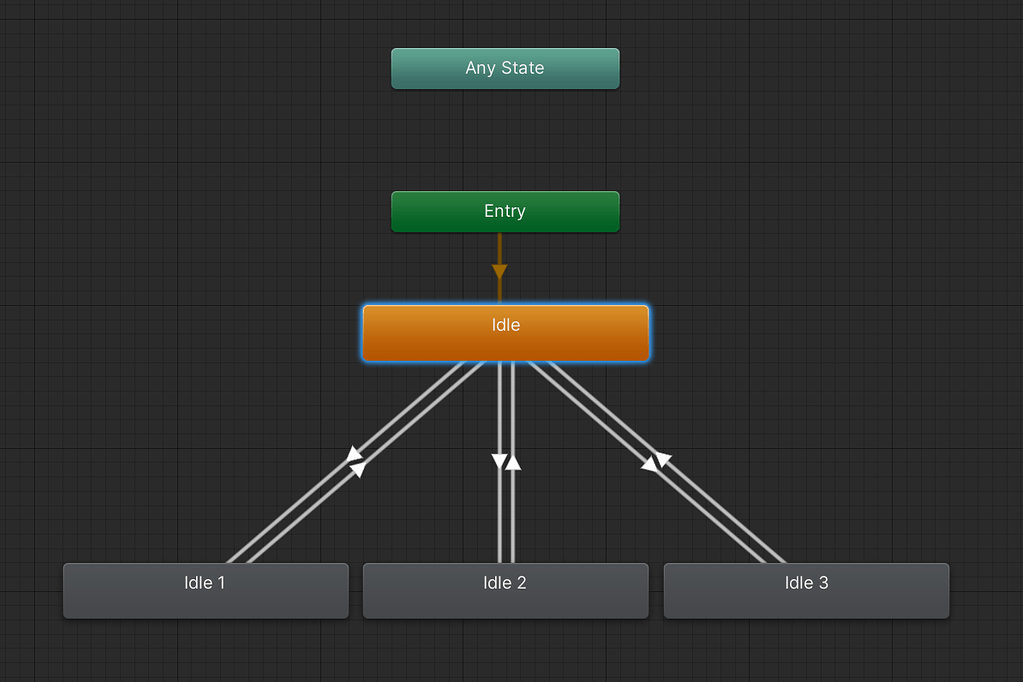Select the Any State node
Image resolution: width=1023 pixels, height=682 pixels.
[x=504, y=68]
